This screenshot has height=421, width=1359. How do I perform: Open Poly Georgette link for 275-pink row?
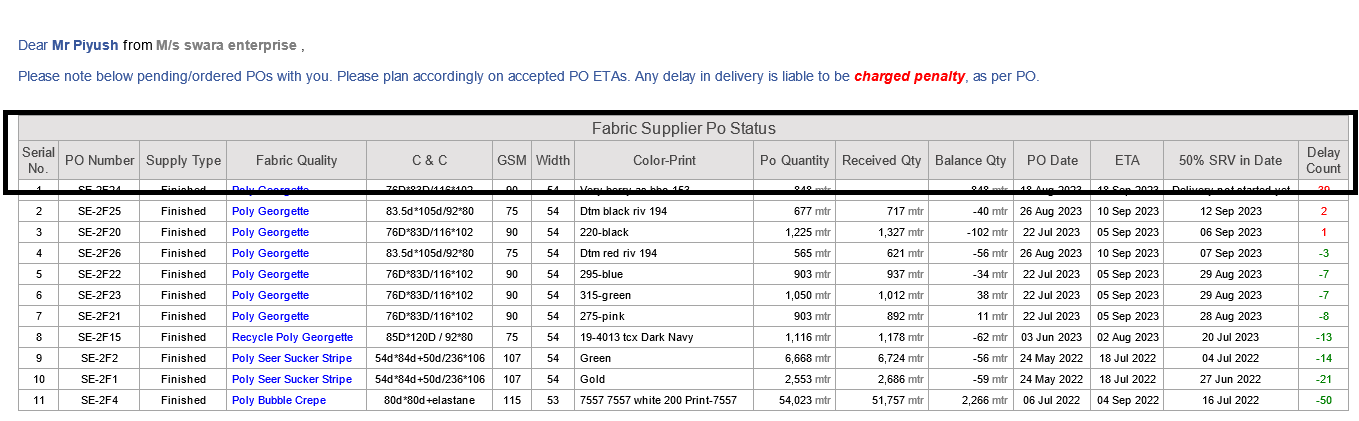tap(270, 316)
